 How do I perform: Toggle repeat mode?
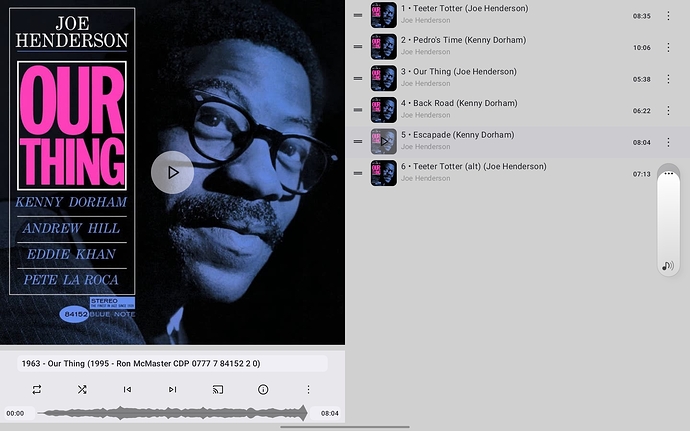tap(37, 389)
